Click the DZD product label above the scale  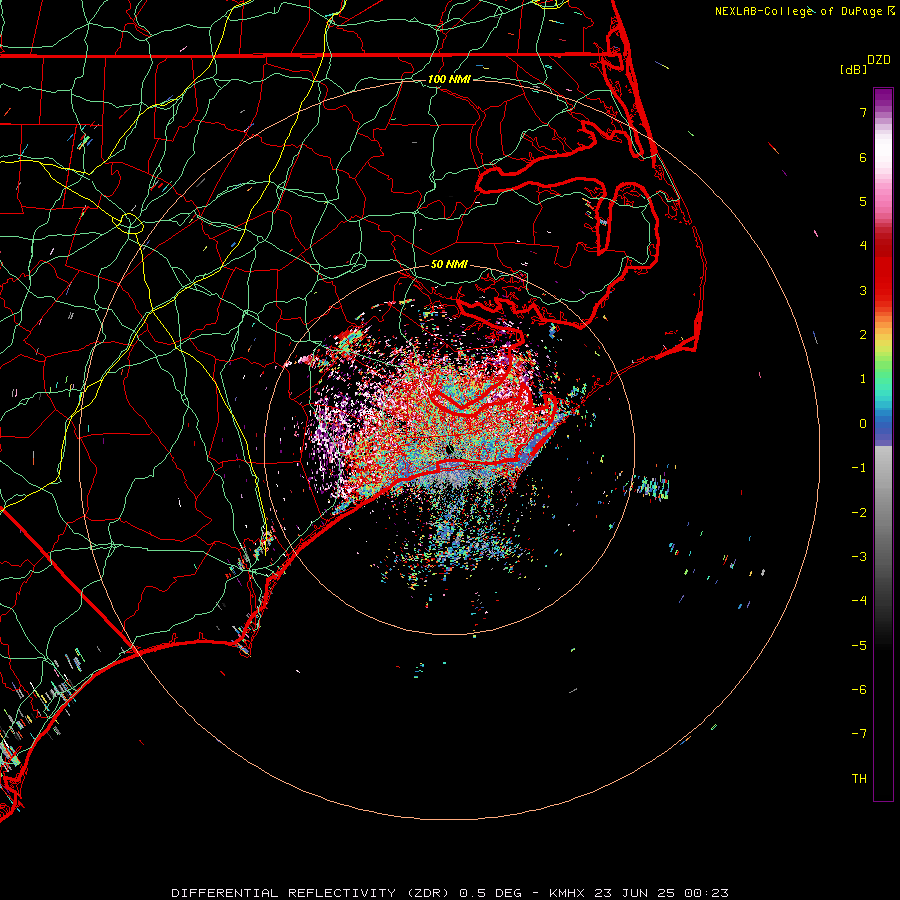pos(879,60)
